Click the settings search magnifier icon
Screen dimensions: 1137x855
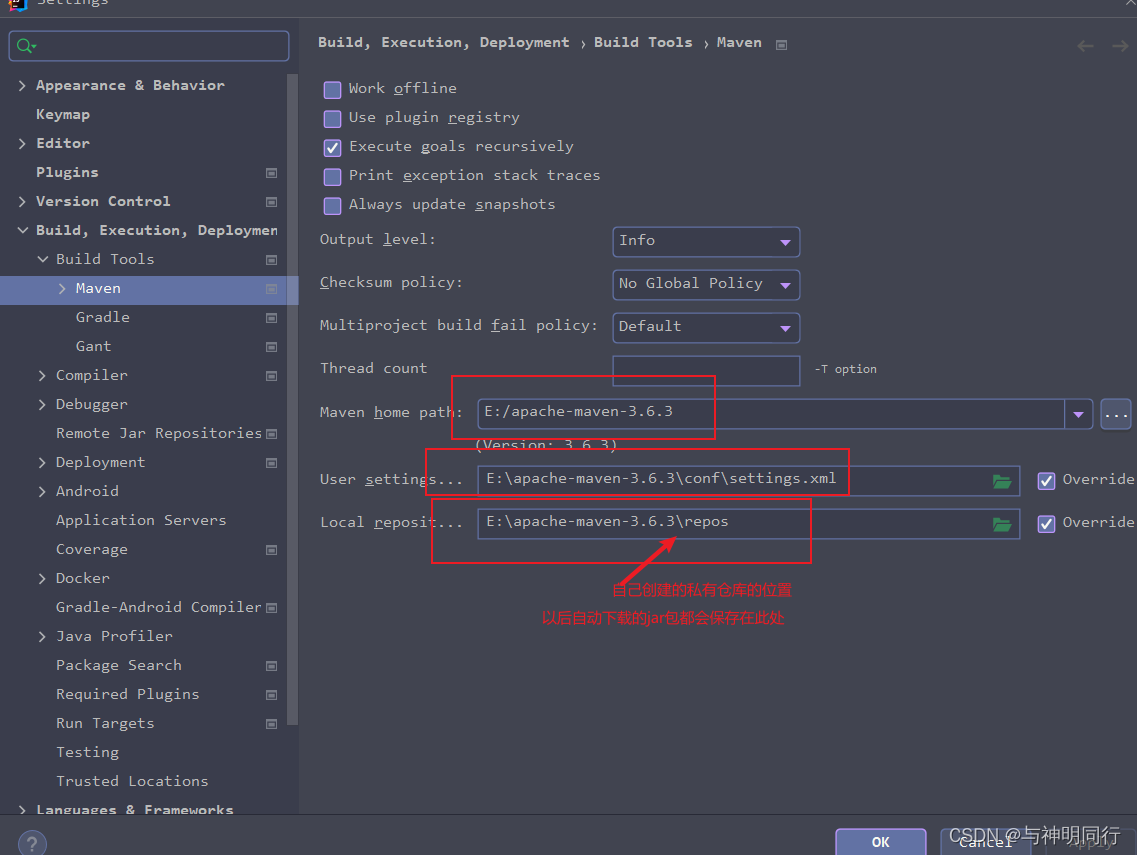pyautogui.click(x=25, y=46)
